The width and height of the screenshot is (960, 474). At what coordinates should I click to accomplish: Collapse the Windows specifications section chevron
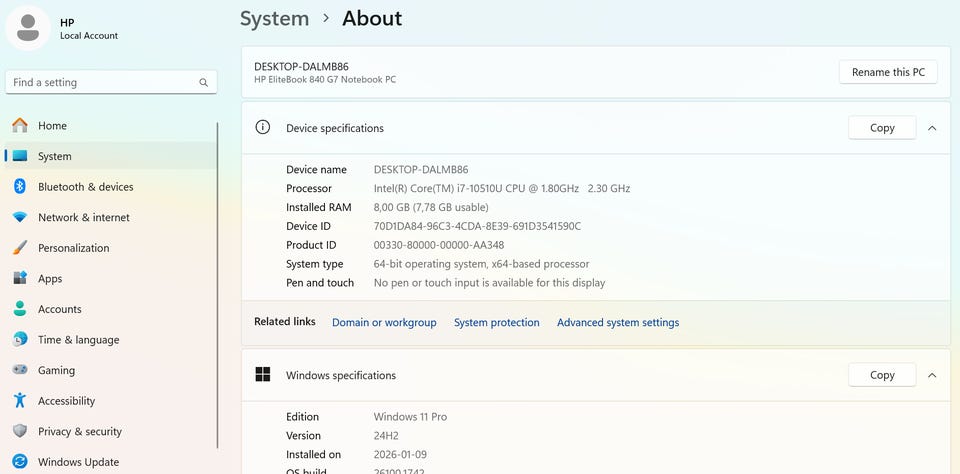pos(932,375)
